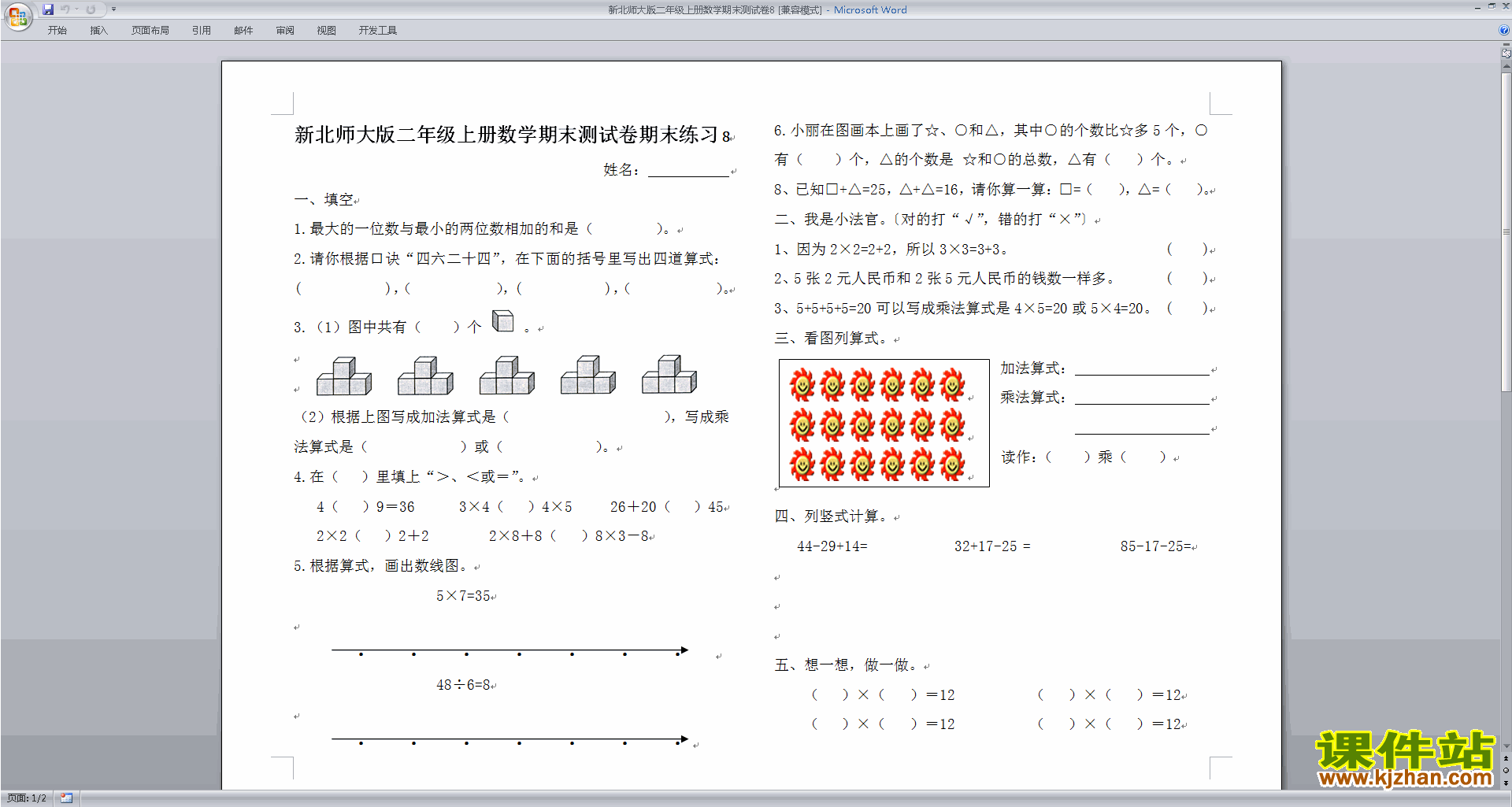Image resolution: width=1512 pixels, height=807 pixels.
Task: Click the first number line under 5×7=35
Action: (510, 651)
